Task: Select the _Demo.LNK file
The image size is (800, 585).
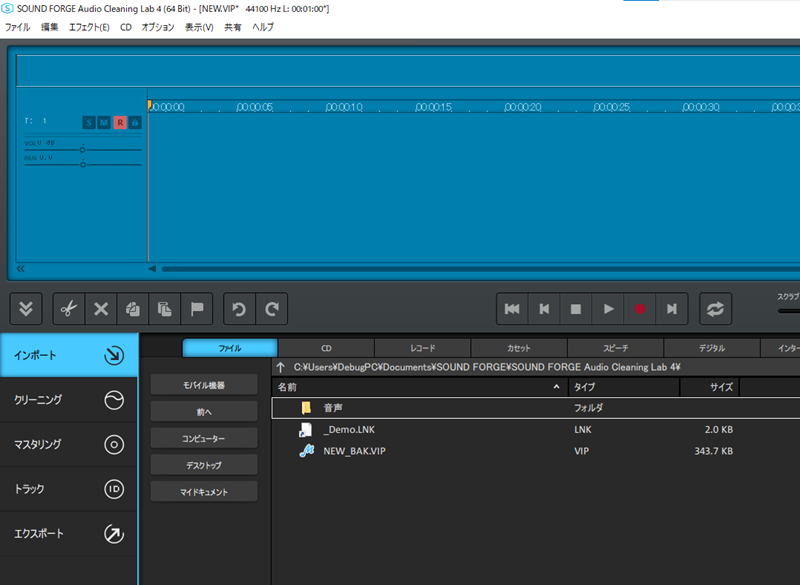Action: coord(536,429)
